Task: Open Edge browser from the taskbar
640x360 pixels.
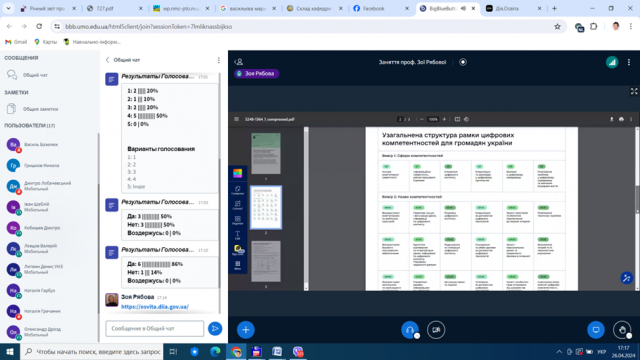Action: 215,351
